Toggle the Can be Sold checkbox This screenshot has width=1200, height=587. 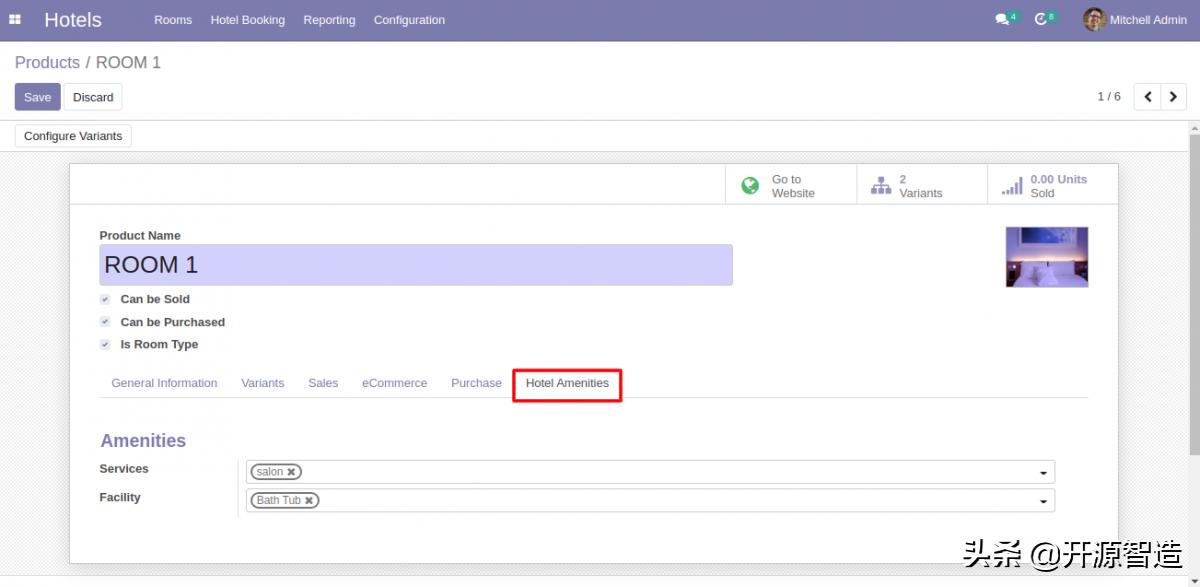click(x=105, y=300)
